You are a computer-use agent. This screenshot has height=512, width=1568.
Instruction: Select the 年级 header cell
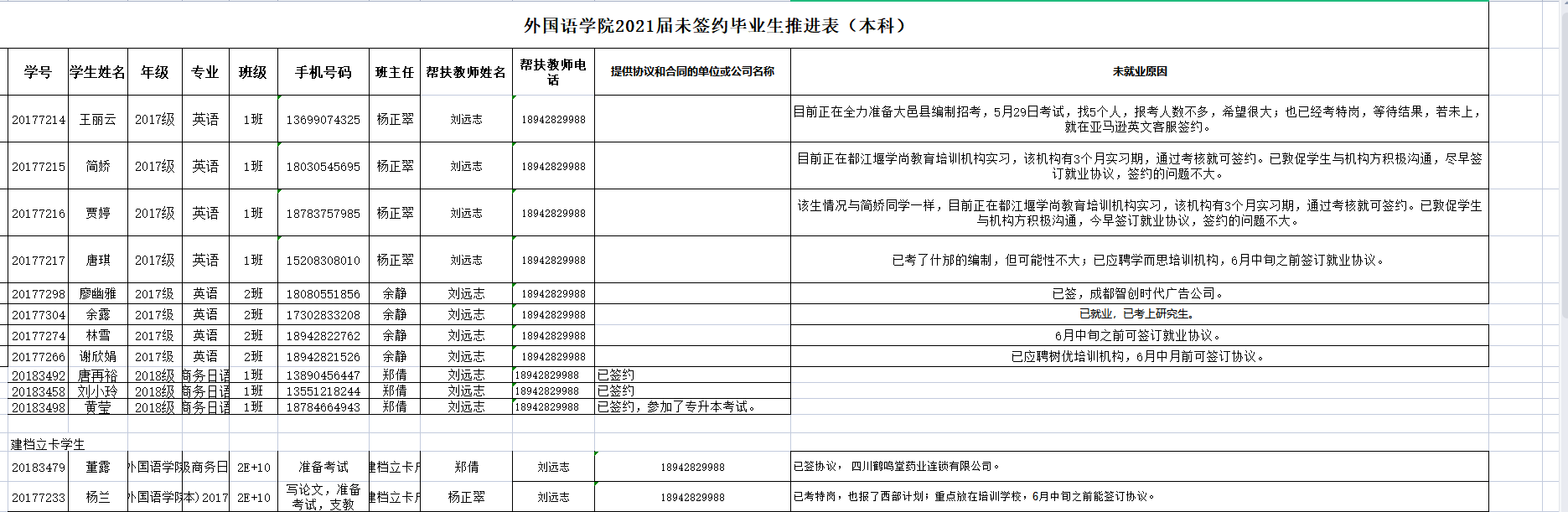click(155, 72)
